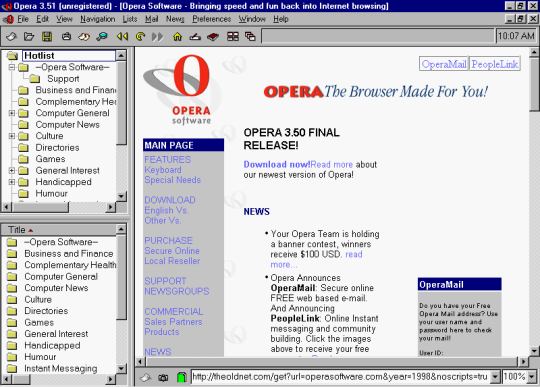Screen dimensions: 540x387
Task: Click the green document mode icon
Action: pyautogui.click(x=181, y=377)
